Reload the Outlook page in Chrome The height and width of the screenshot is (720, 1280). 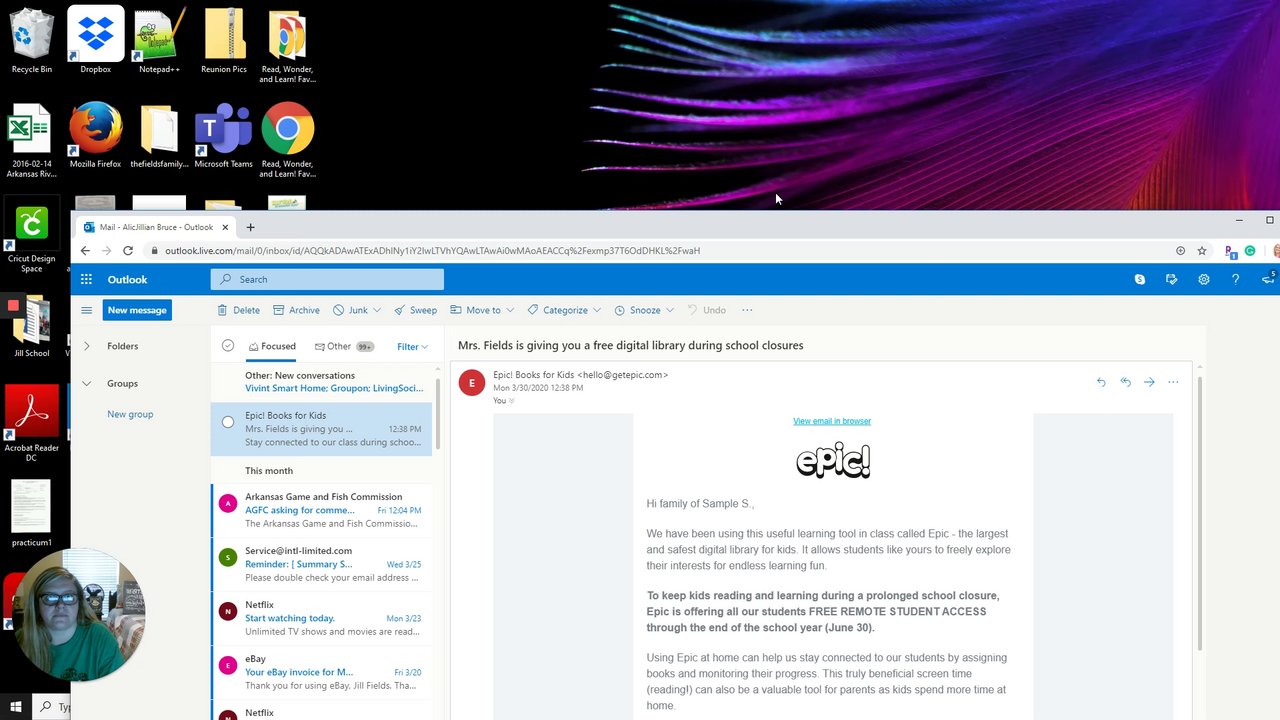pos(128,251)
